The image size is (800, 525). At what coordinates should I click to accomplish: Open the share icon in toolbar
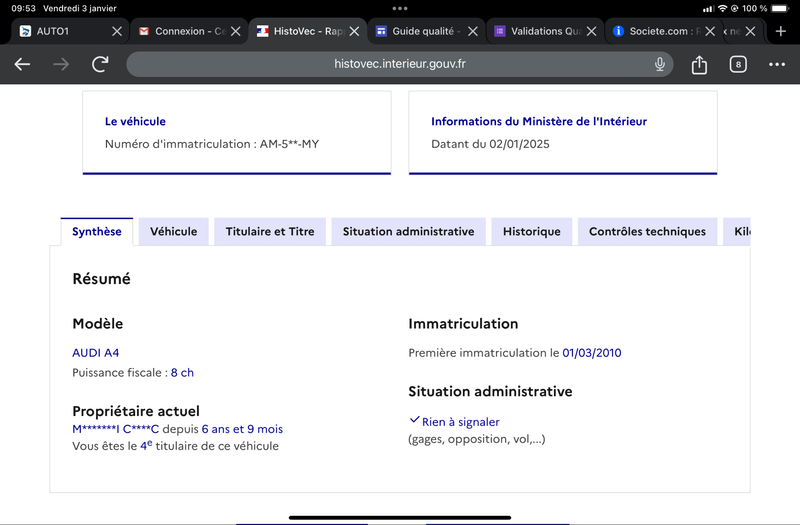(699, 64)
